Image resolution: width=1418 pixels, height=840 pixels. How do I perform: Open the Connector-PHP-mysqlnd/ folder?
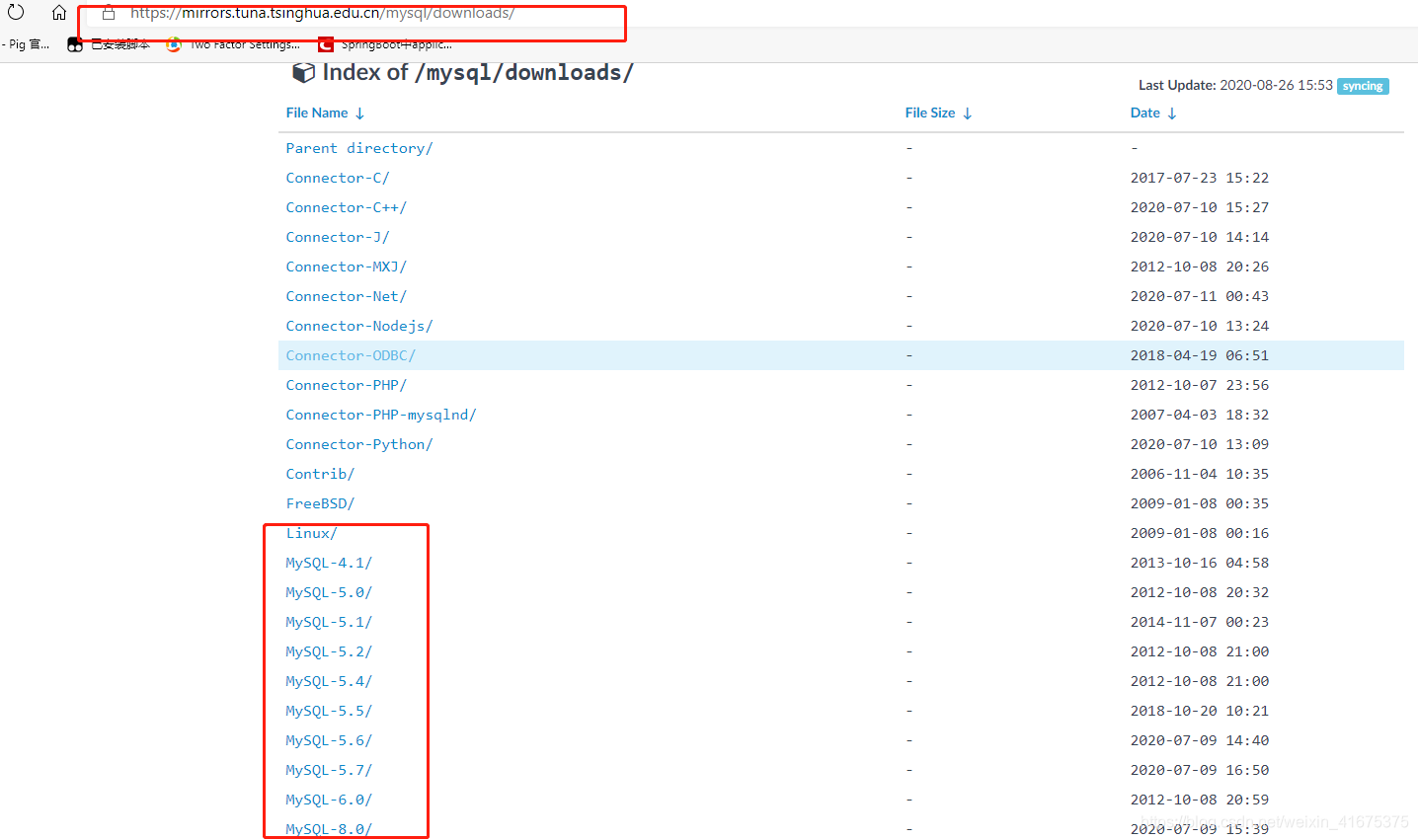click(381, 415)
